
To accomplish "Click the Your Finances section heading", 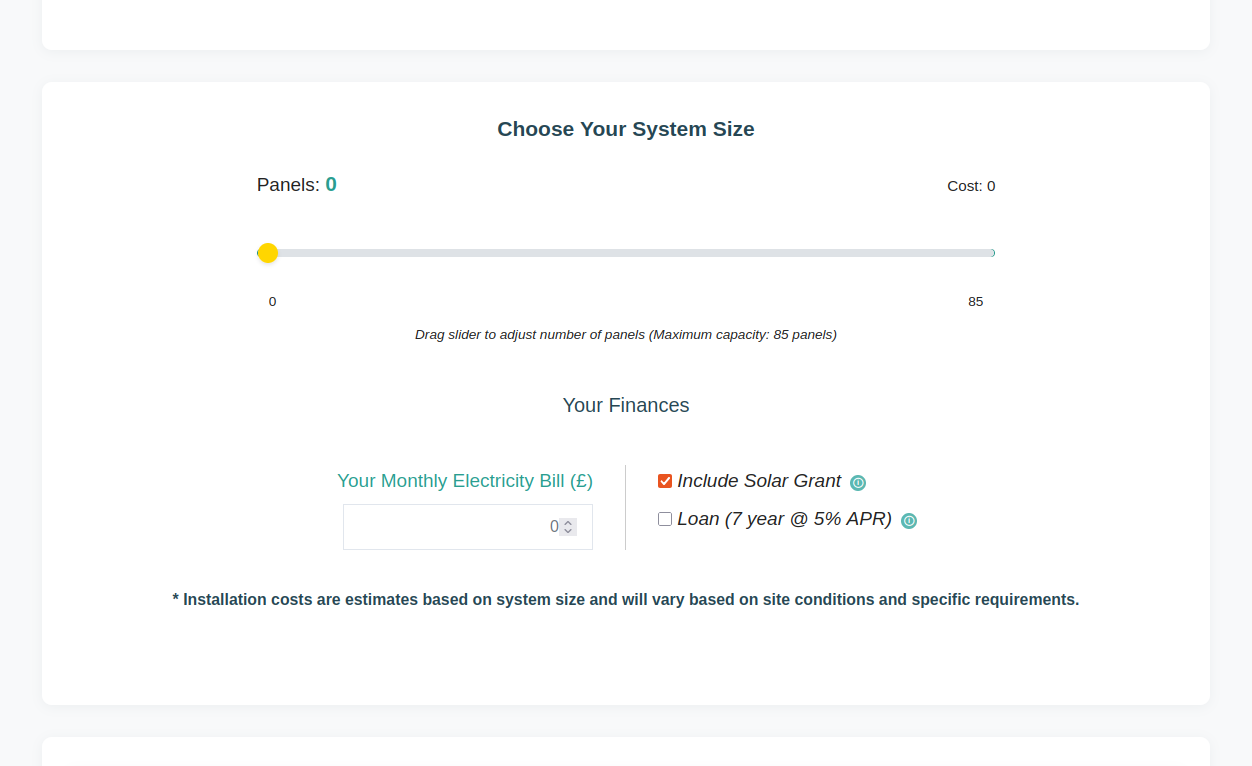I will (x=625, y=405).
